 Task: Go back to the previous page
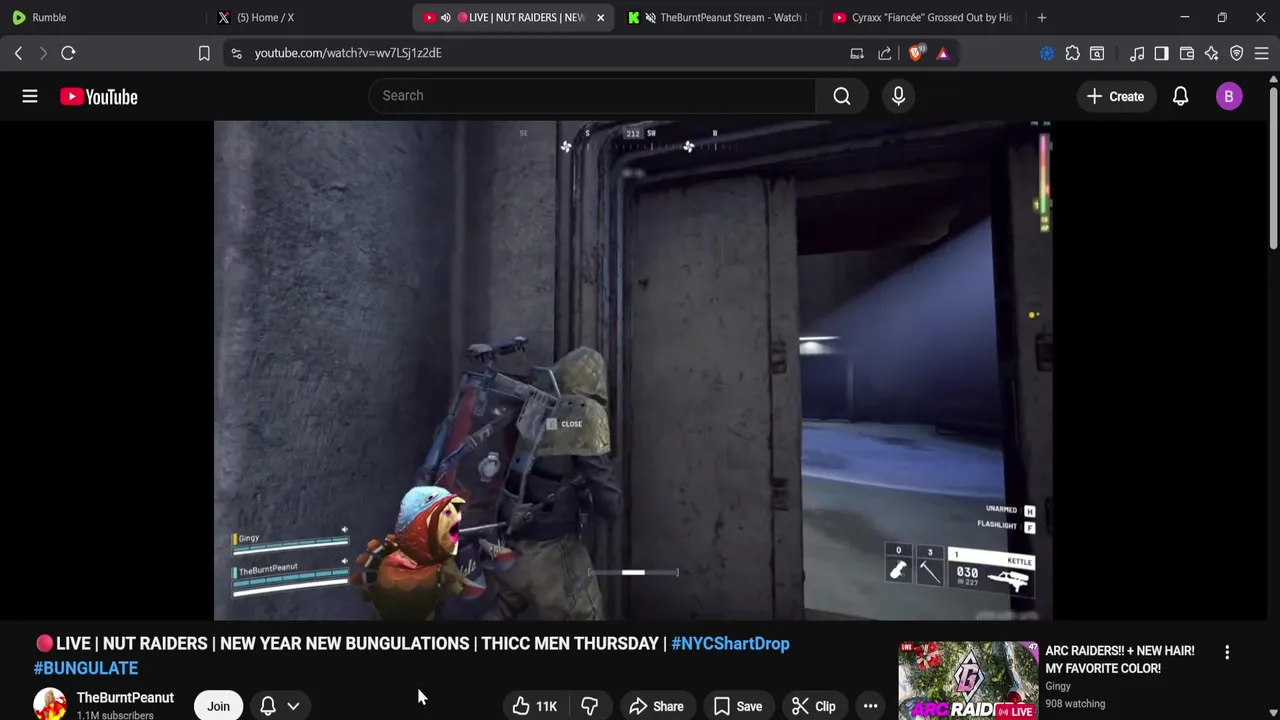pyautogui.click(x=18, y=53)
